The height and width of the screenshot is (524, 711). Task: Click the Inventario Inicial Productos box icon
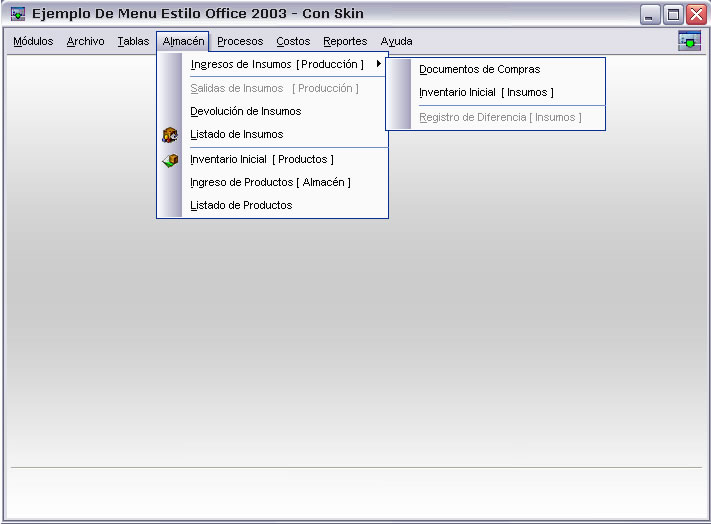click(170, 160)
